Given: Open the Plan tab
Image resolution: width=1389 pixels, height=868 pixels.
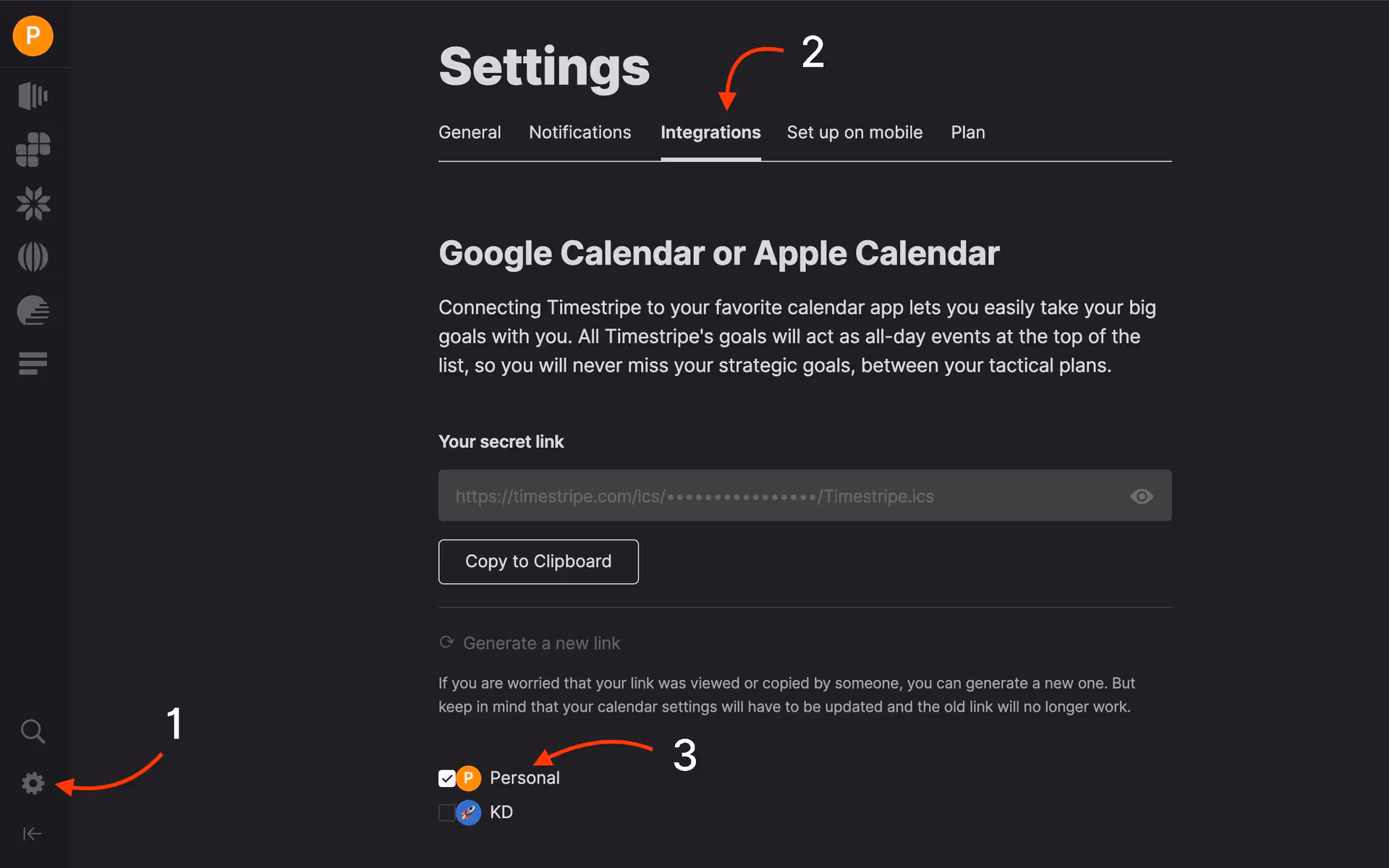Looking at the screenshot, I should [968, 132].
